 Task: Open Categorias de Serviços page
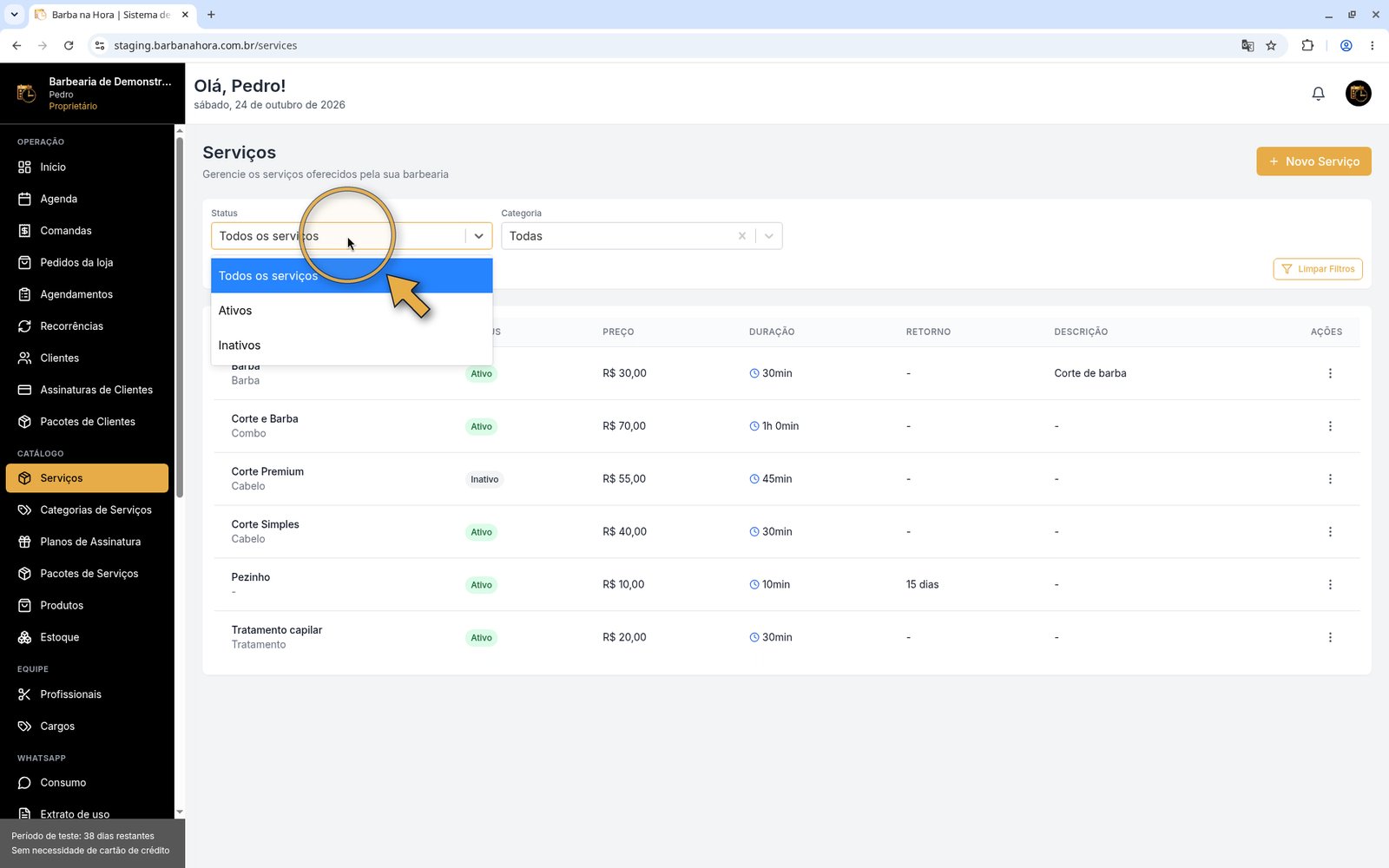tap(87, 510)
